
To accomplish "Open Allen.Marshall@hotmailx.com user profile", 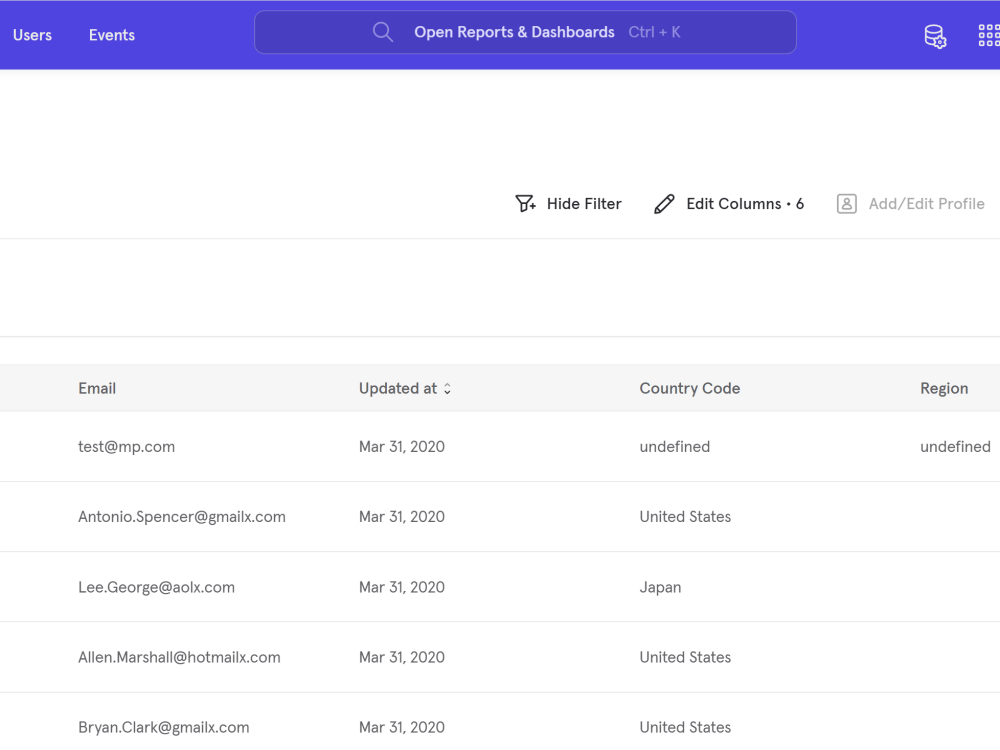I will click(179, 657).
